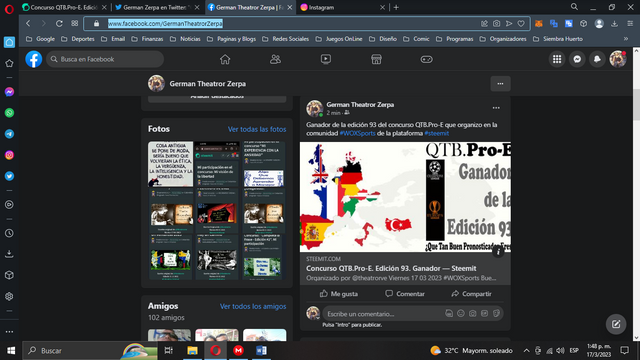Open Opera sidebar settings gear
The height and width of the screenshot is (360, 640).
(x=9, y=296)
